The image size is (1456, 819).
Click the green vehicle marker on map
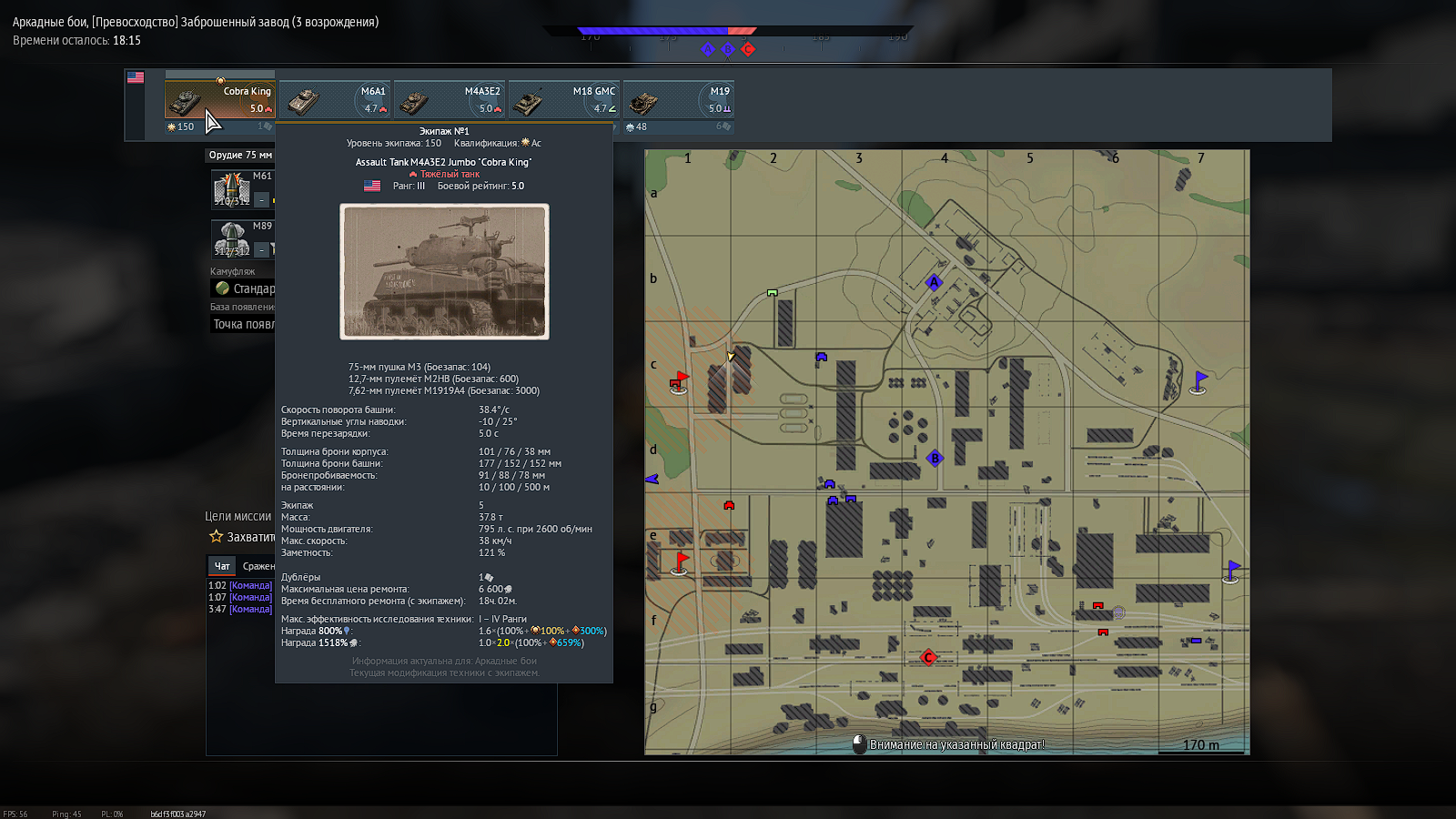772,293
